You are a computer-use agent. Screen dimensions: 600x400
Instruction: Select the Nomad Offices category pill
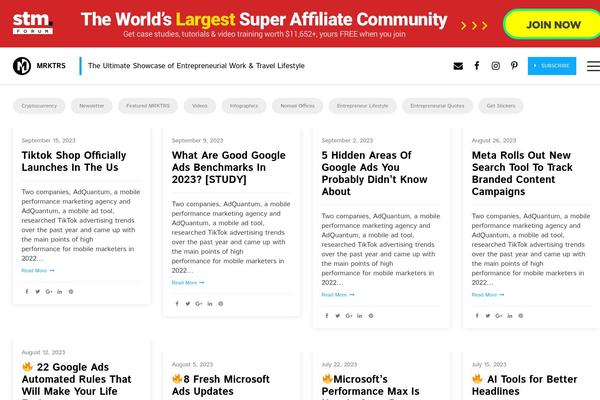[297, 106]
